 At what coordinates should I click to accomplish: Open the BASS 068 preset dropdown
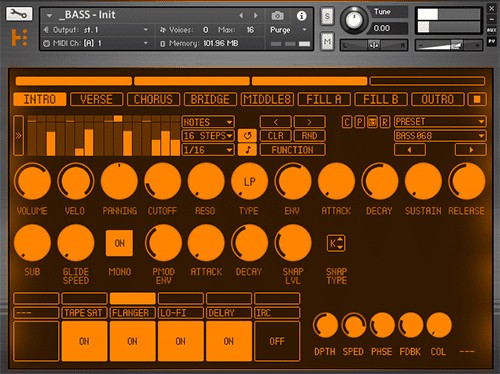(440, 136)
